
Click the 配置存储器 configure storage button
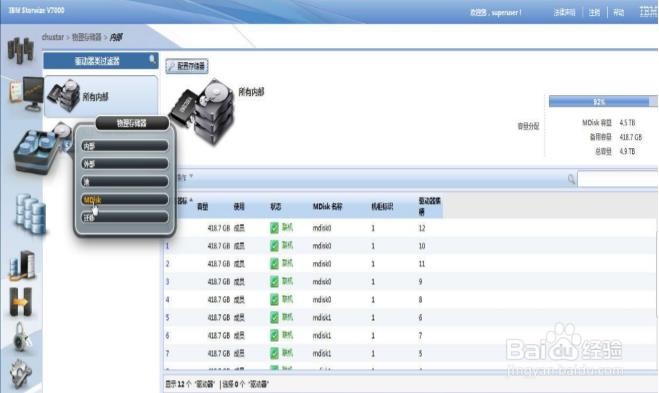187,66
